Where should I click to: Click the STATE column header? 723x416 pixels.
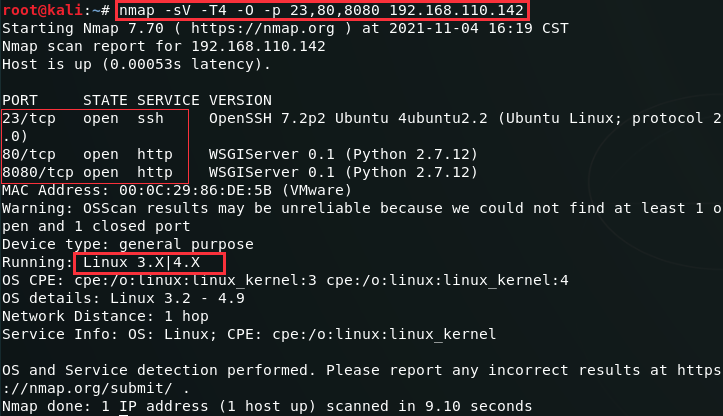click(105, 101)
